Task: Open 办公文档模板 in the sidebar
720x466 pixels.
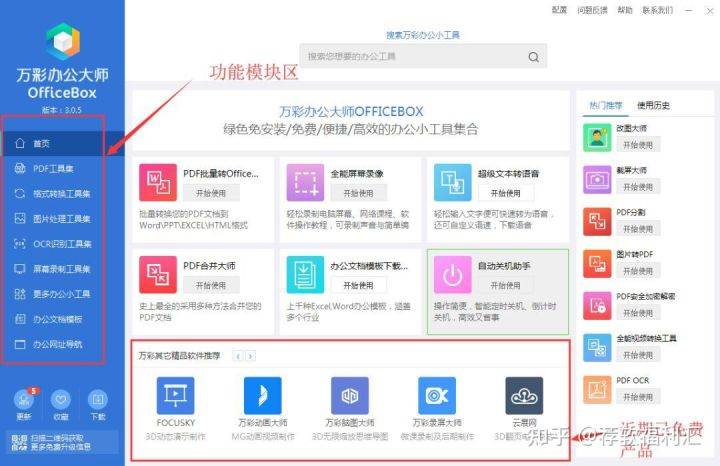Action: pyautogui.click(x=62, y=319)
